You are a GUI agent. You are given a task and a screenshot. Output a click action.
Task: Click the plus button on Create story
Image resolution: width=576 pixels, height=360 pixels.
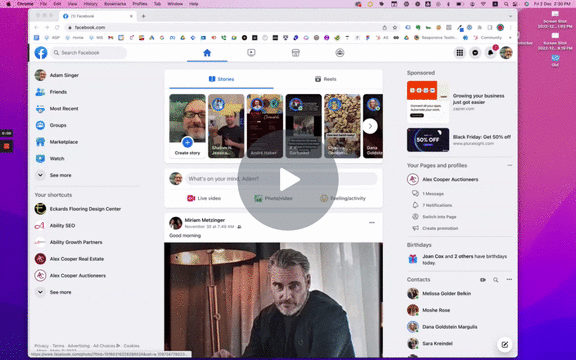(187, 142)
